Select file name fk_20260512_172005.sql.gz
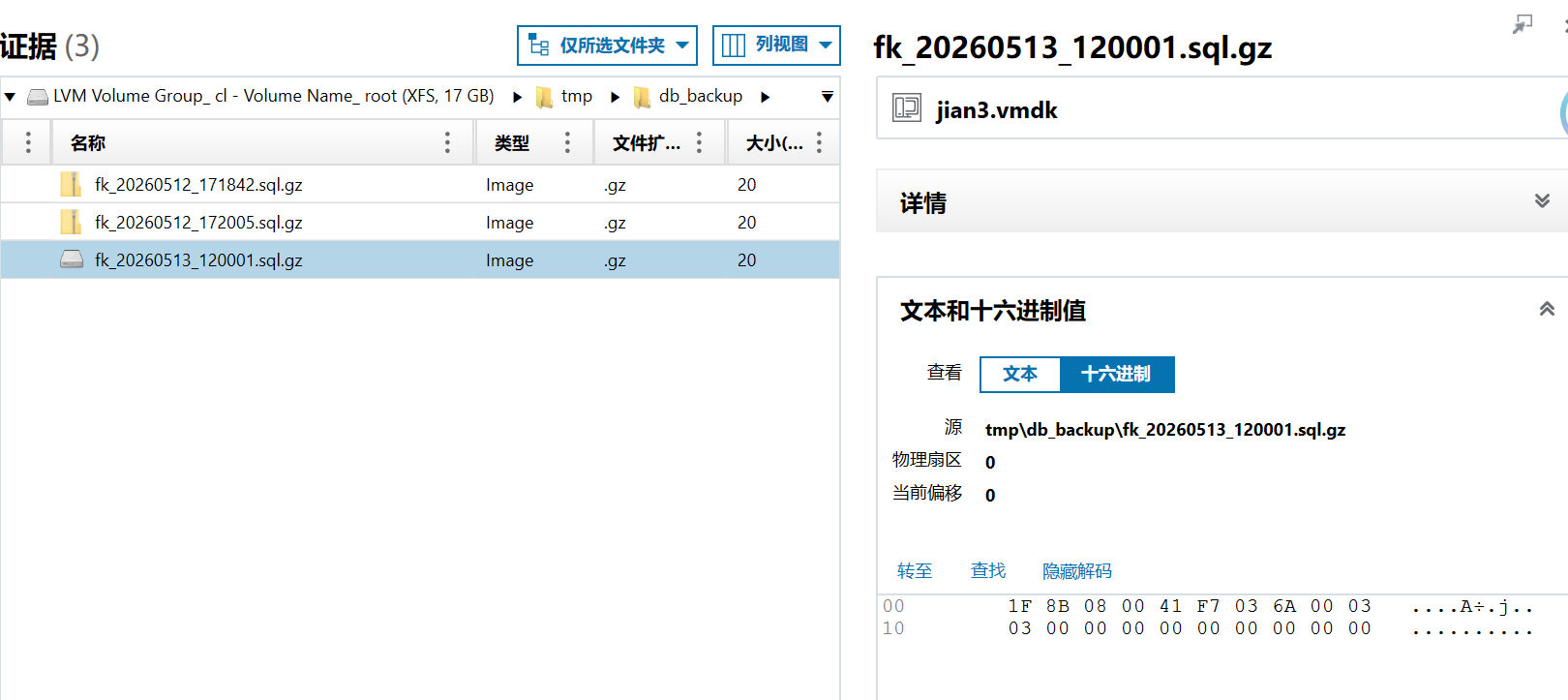The width and height of the screenshot is (1568, 700). click(x=198, y=222)
